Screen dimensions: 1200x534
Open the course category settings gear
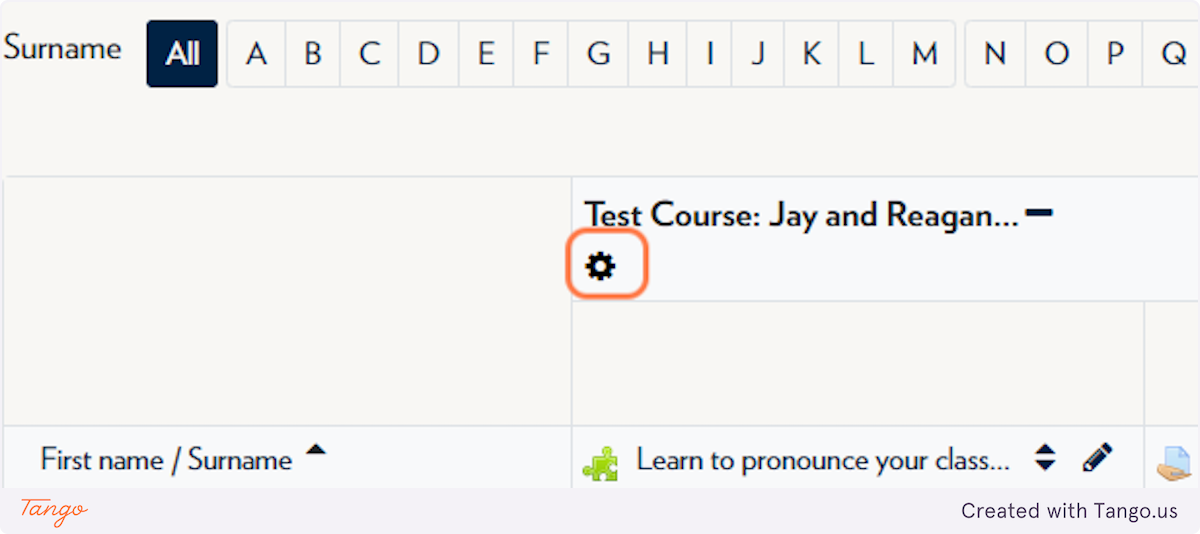pyautogui.click(x=601, y=266)
